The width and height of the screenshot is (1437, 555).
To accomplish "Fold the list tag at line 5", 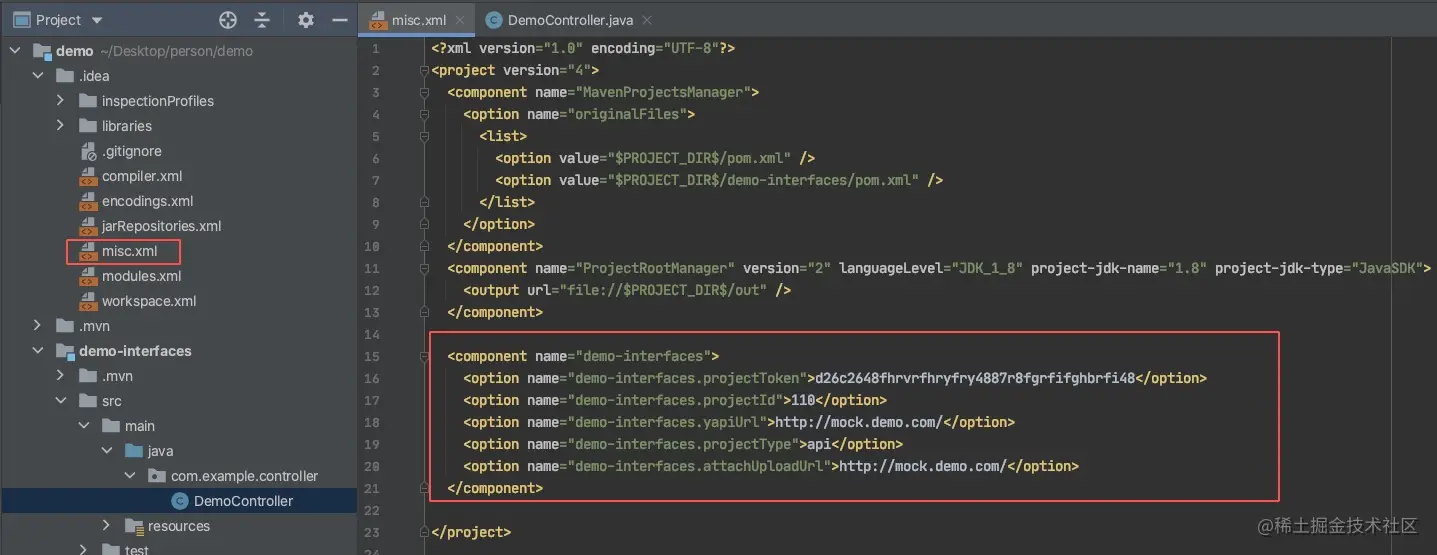I will click(x=424, y=136).
